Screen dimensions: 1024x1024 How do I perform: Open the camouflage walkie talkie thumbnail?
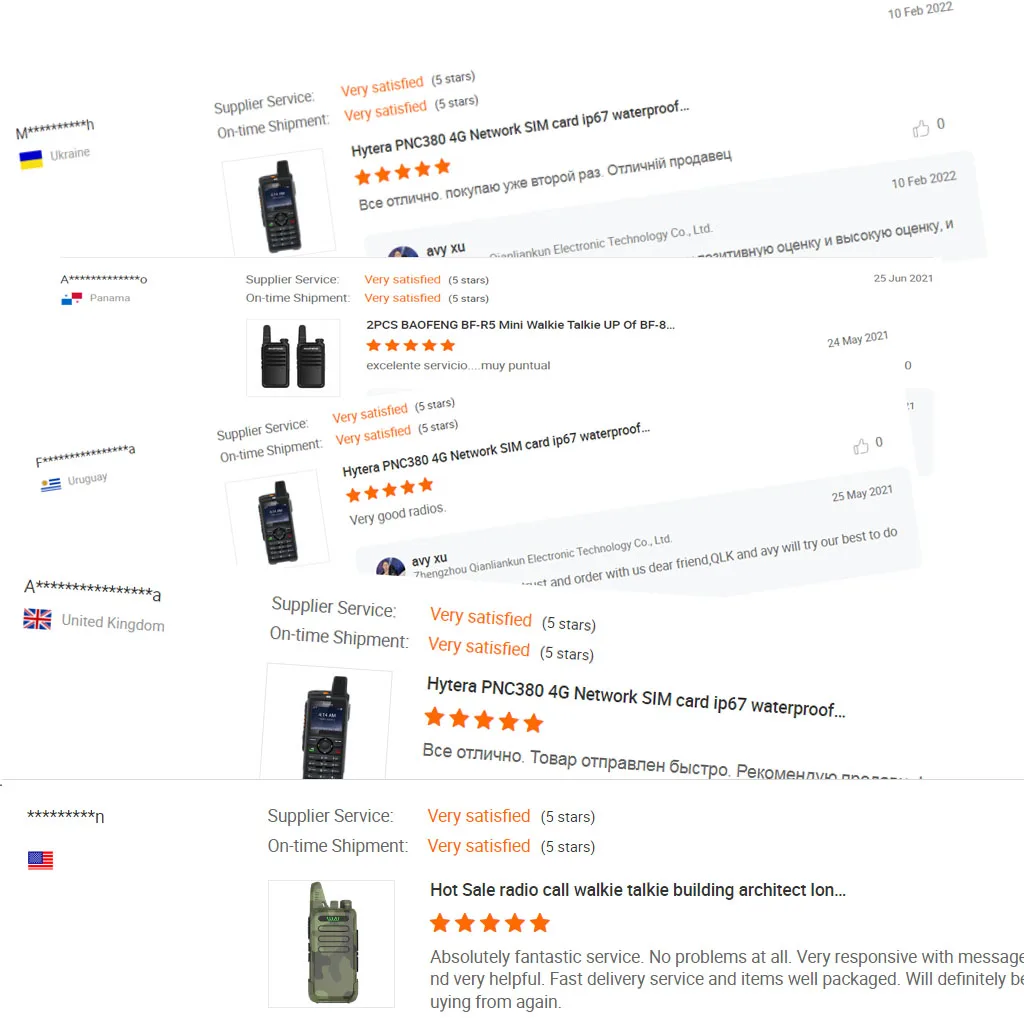331,944
